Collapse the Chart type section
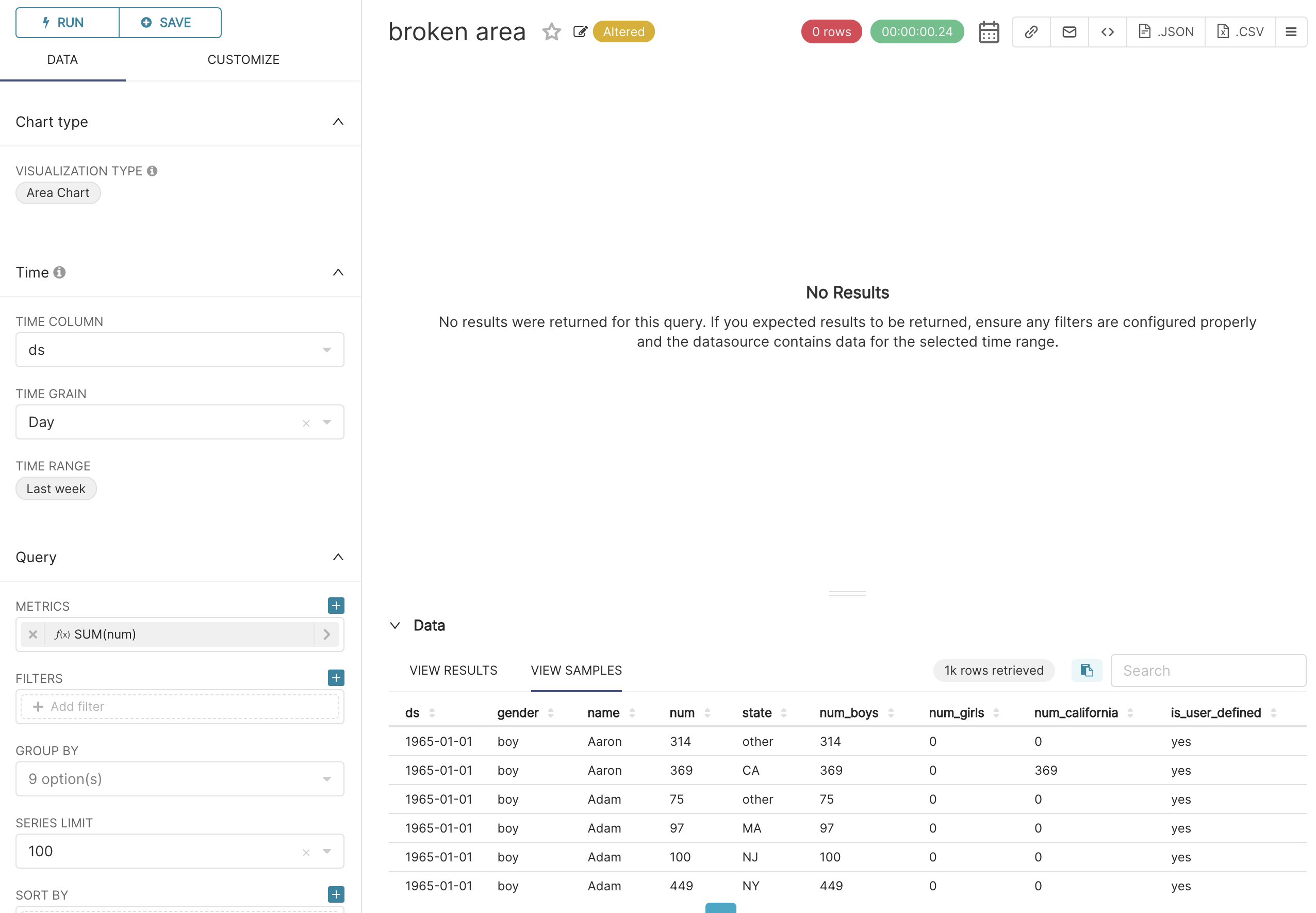 point(338,122)
